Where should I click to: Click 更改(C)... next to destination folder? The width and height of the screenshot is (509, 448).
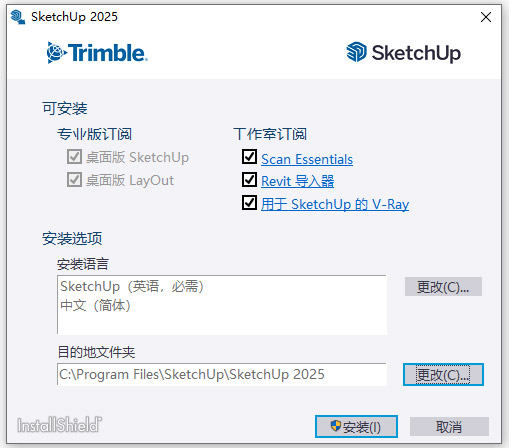pyautogui.click(x=443, y=375)
